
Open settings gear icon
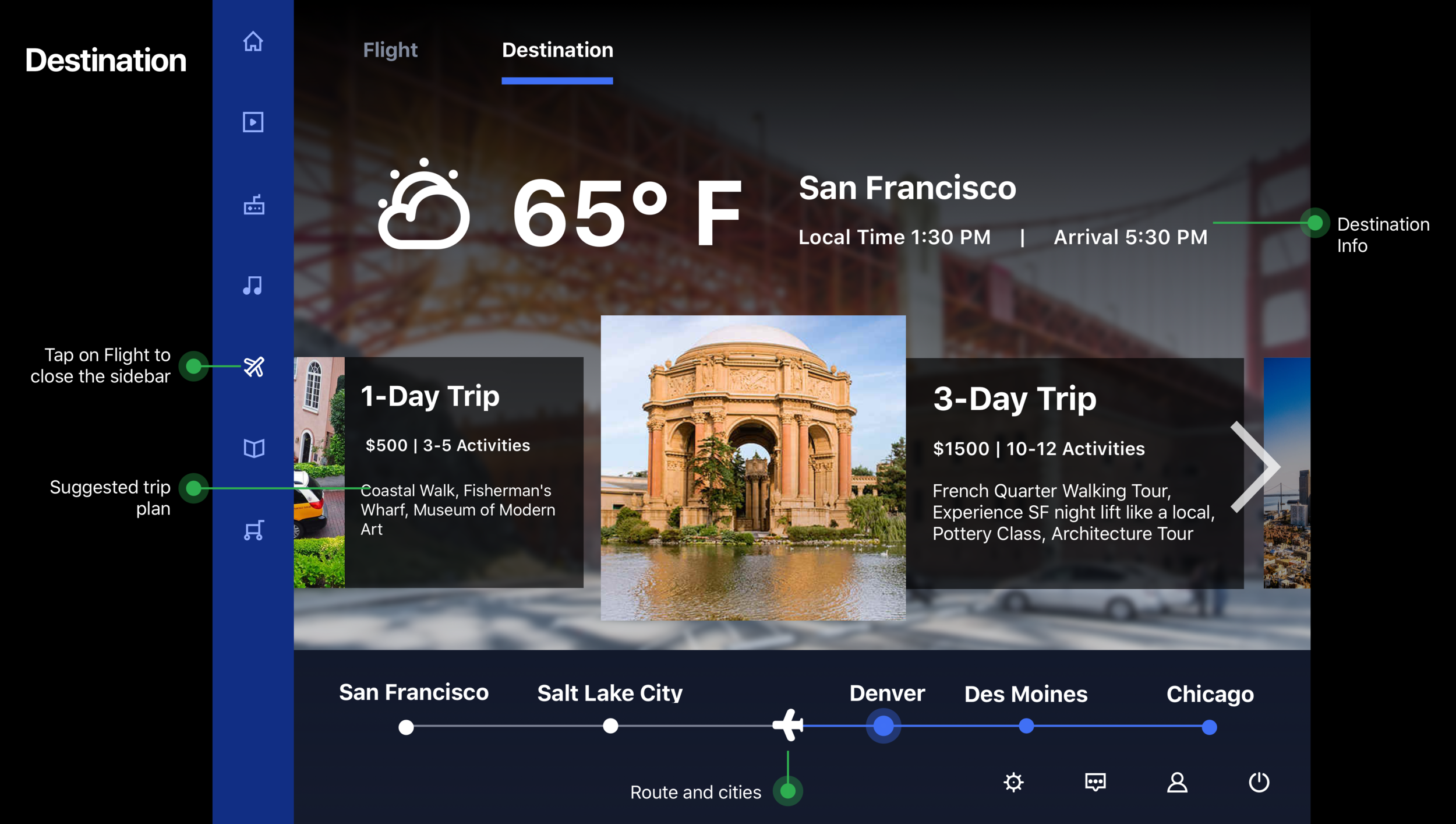[1013, 782]
